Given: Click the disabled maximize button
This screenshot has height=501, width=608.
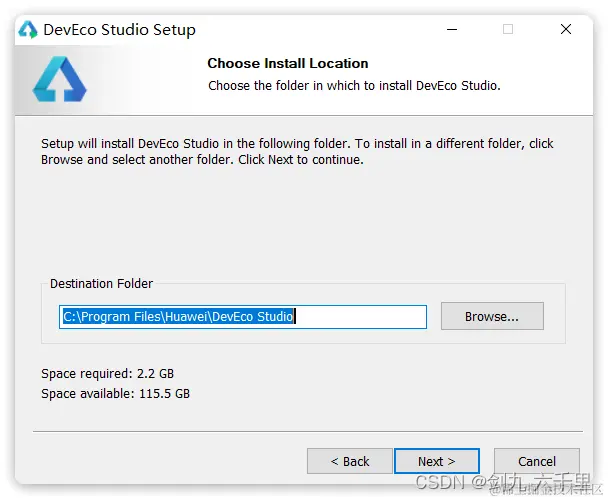Looking at the screenshot, I should (x=508, y=29).
